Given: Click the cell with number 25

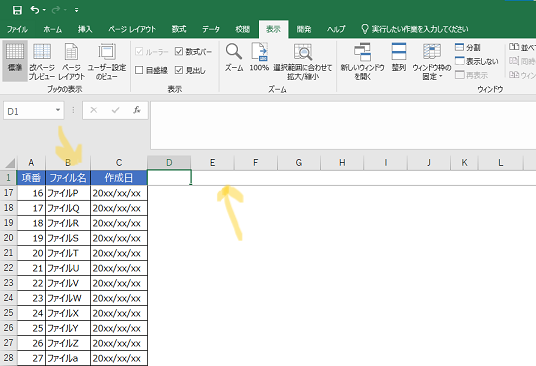Looking at the screenshot, I should (31, 328).
